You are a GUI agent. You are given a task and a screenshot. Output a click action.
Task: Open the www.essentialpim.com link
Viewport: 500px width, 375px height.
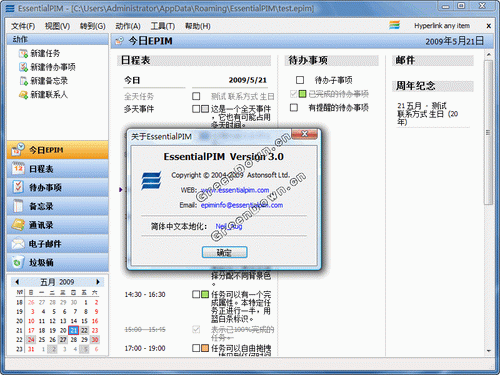(x=235, y=190)
